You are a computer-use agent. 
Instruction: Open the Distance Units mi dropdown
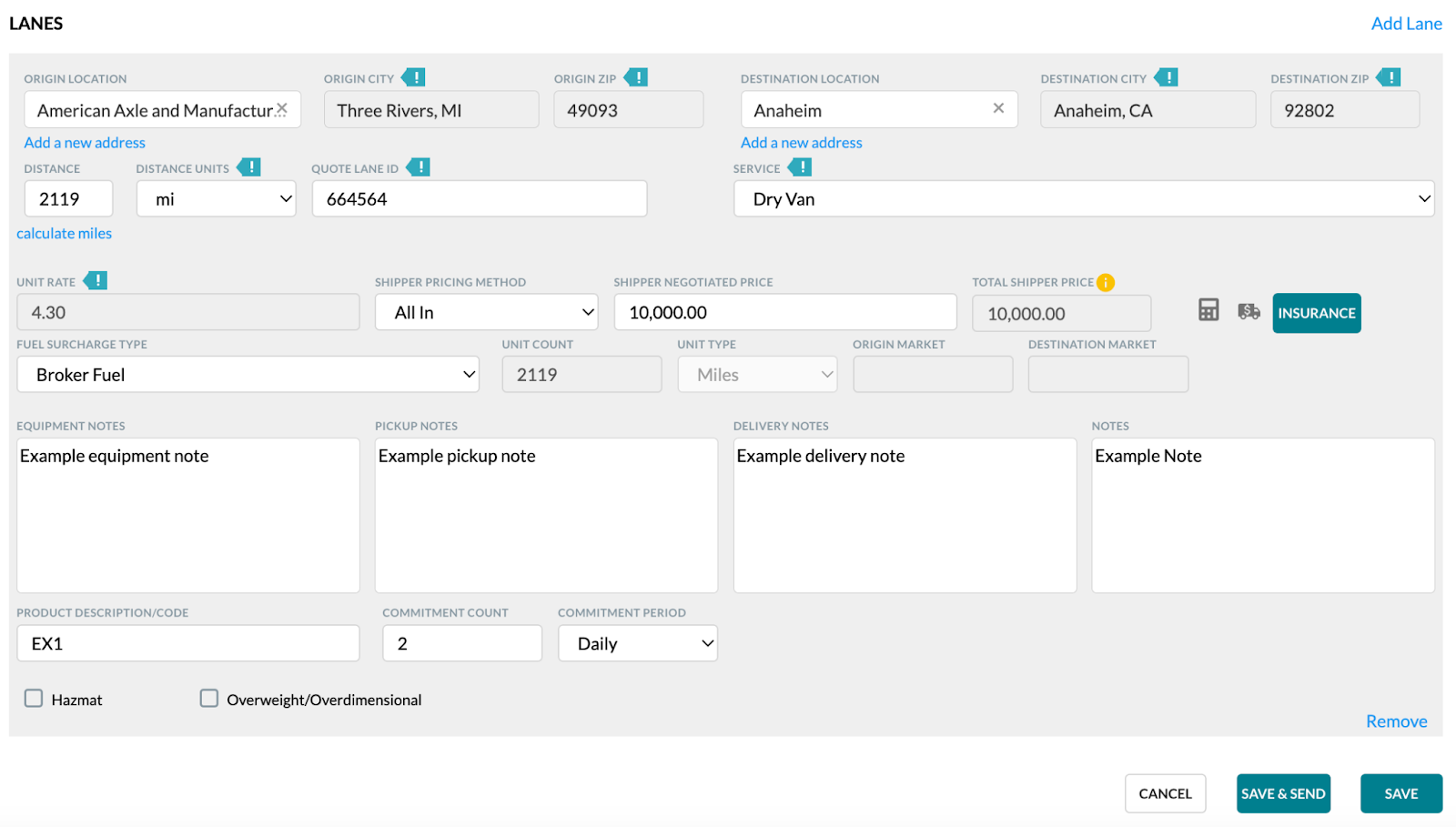tap(217, 198)
